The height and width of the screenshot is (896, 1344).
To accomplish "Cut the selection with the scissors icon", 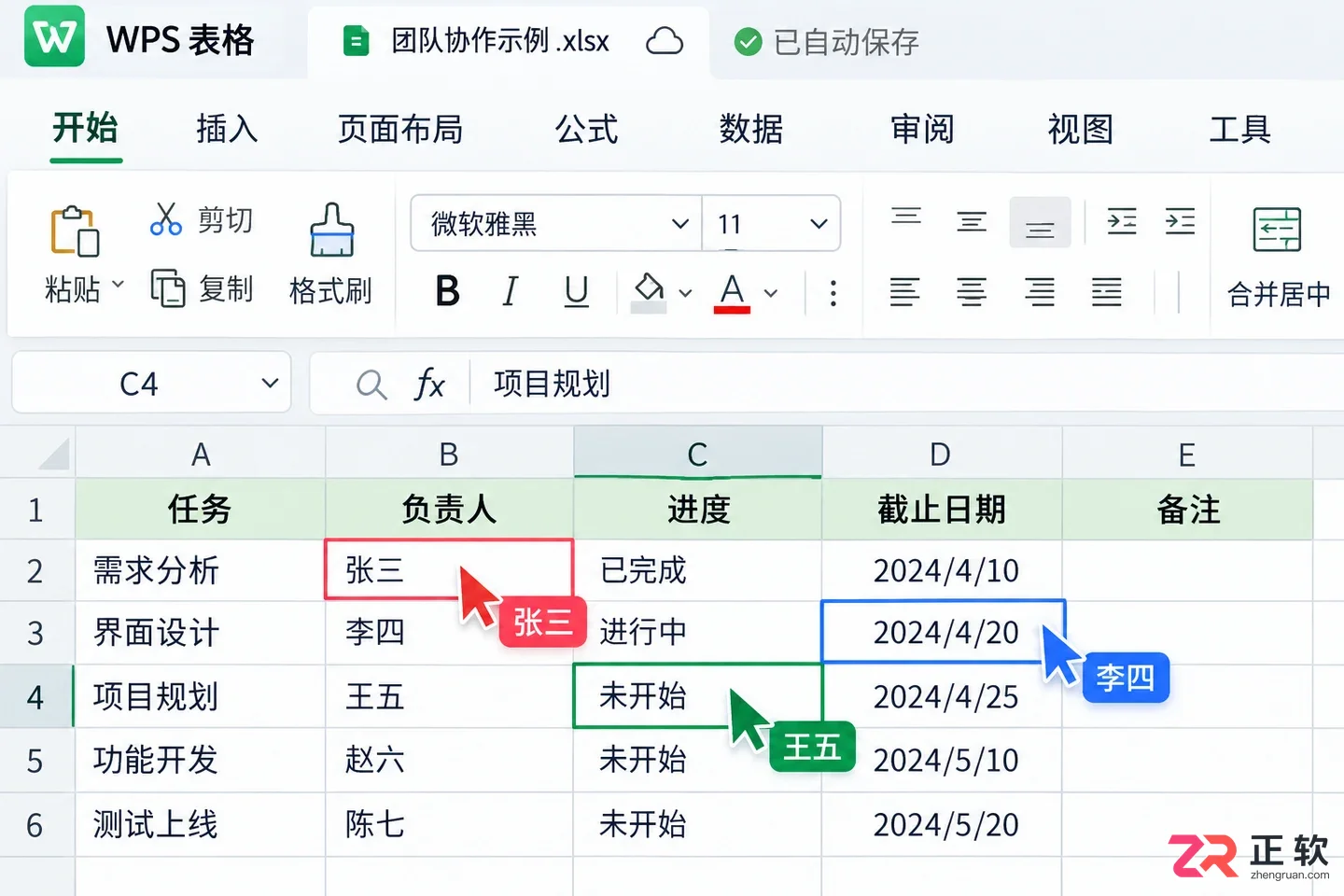I will (165, 219).
